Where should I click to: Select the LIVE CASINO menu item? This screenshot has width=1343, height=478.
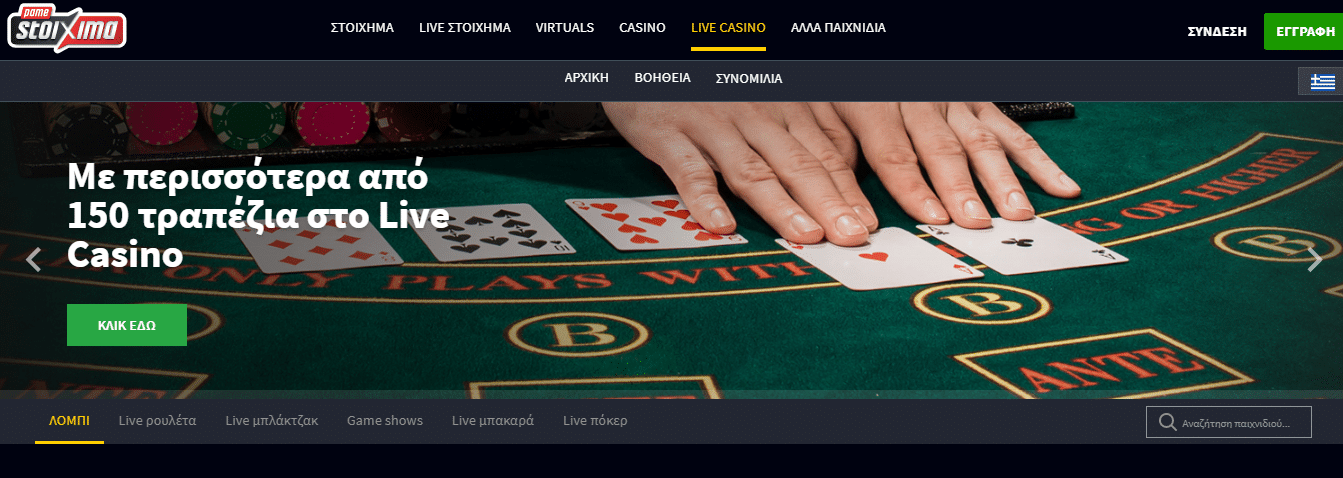pos(728,28)
